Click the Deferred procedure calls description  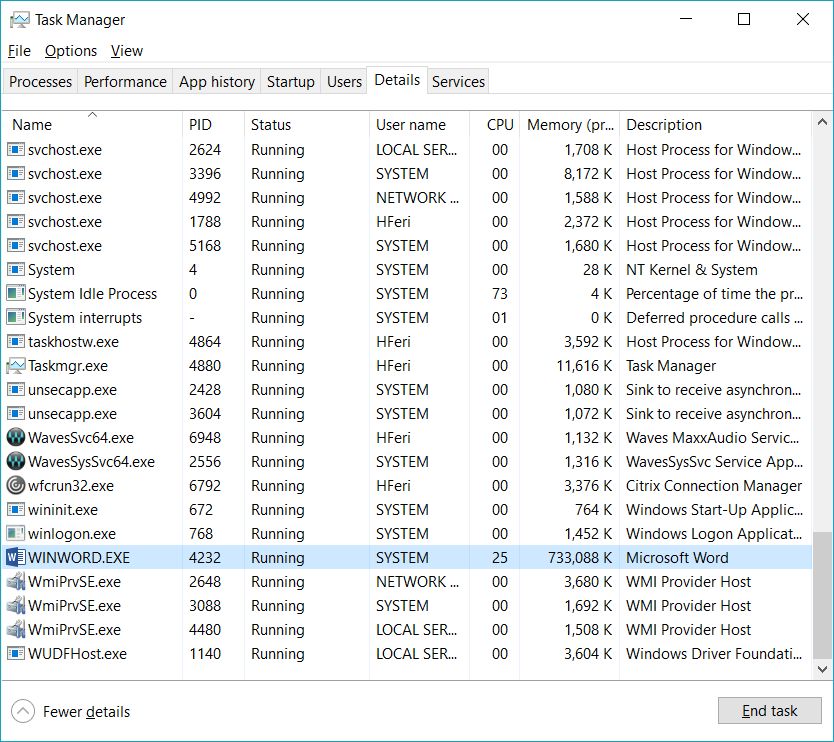coord(714,318)
